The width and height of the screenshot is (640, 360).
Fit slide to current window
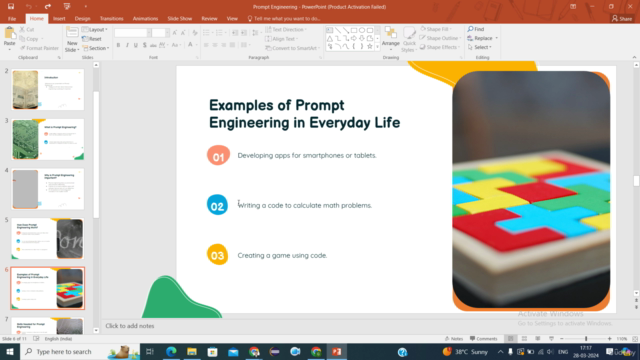635,339
